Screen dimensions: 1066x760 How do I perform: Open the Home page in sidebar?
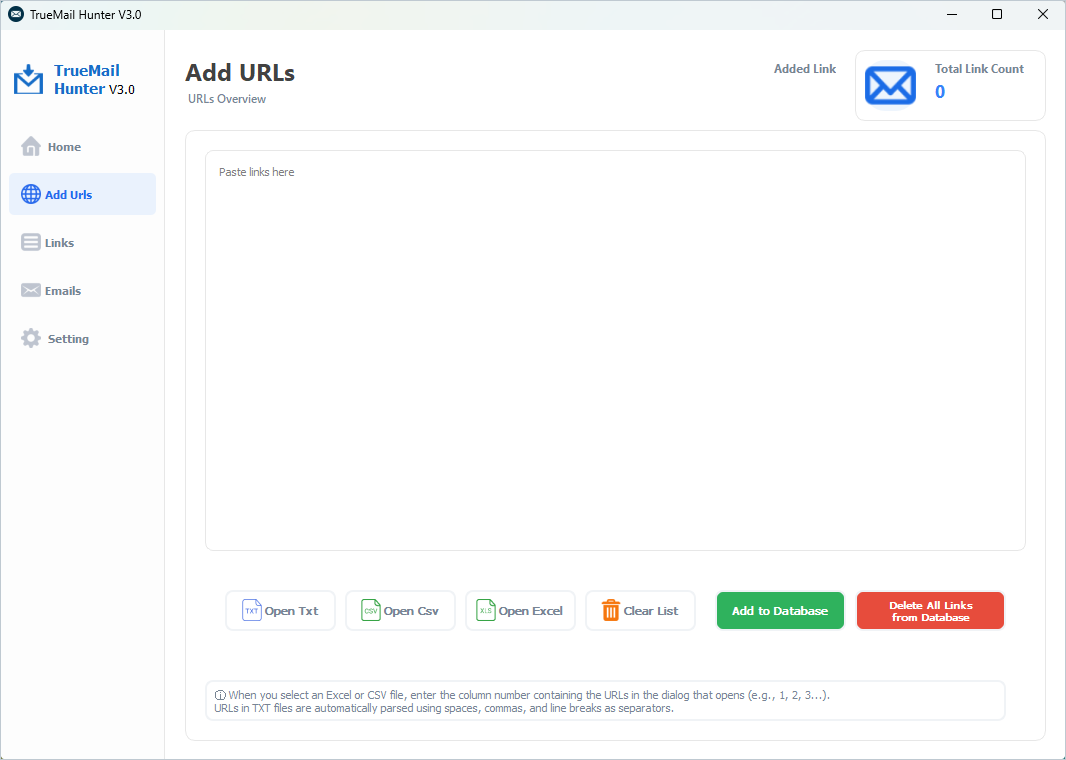tap(82, 147)
